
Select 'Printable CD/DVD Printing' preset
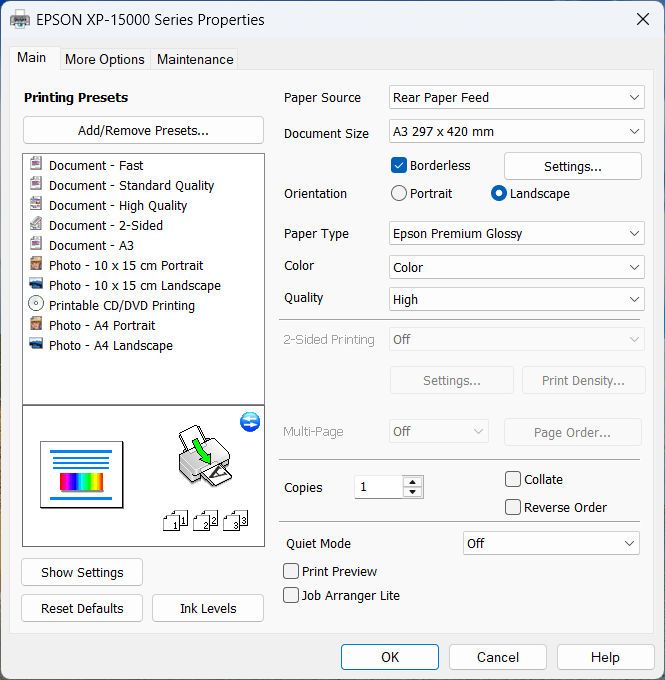coord(122,305)
